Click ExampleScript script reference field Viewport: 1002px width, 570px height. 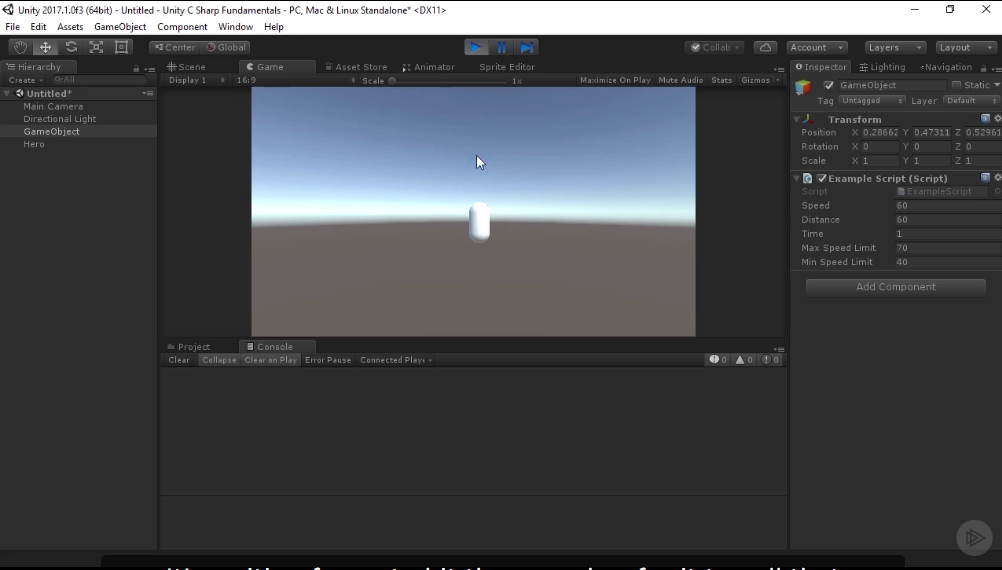pyautogui.click(x=943, y=191)
